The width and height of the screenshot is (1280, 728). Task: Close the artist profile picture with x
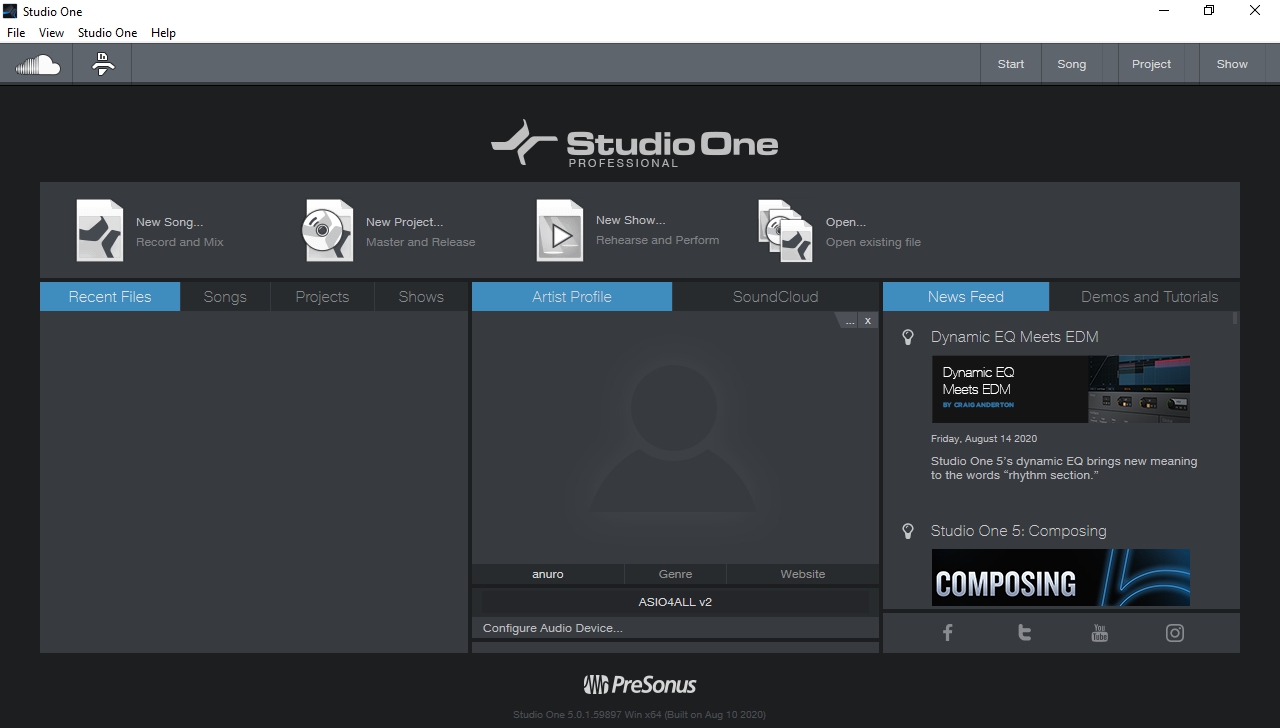(x=868, y=321)
